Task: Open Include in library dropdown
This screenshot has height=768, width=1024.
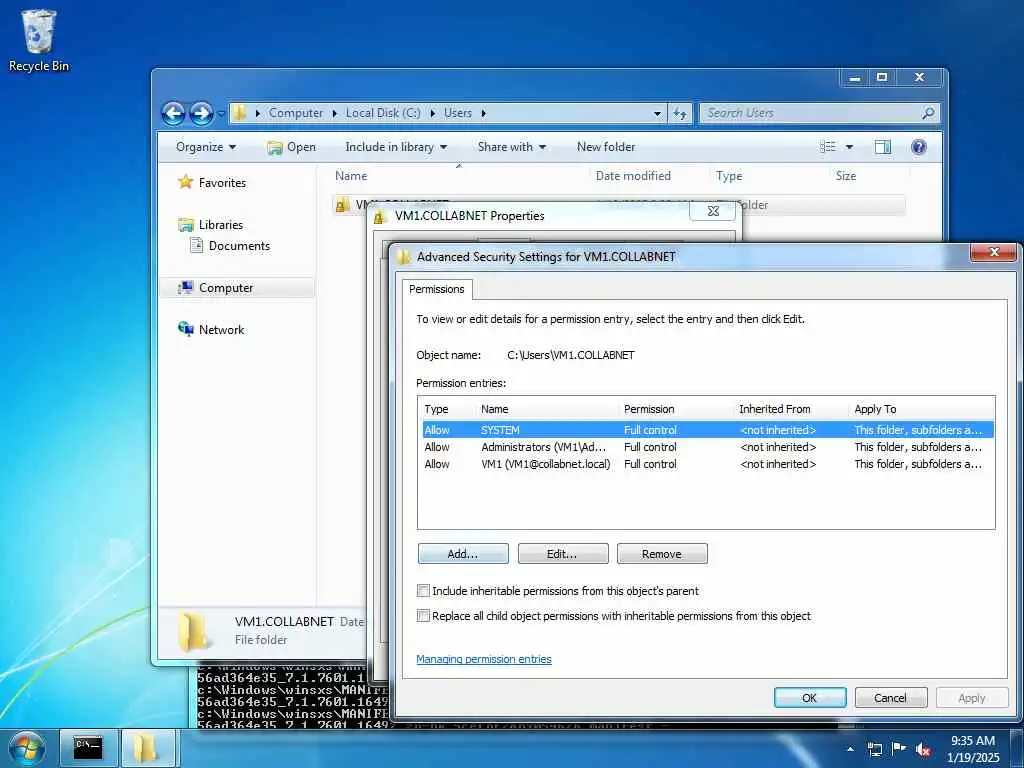Action: (x=396, y=147)
